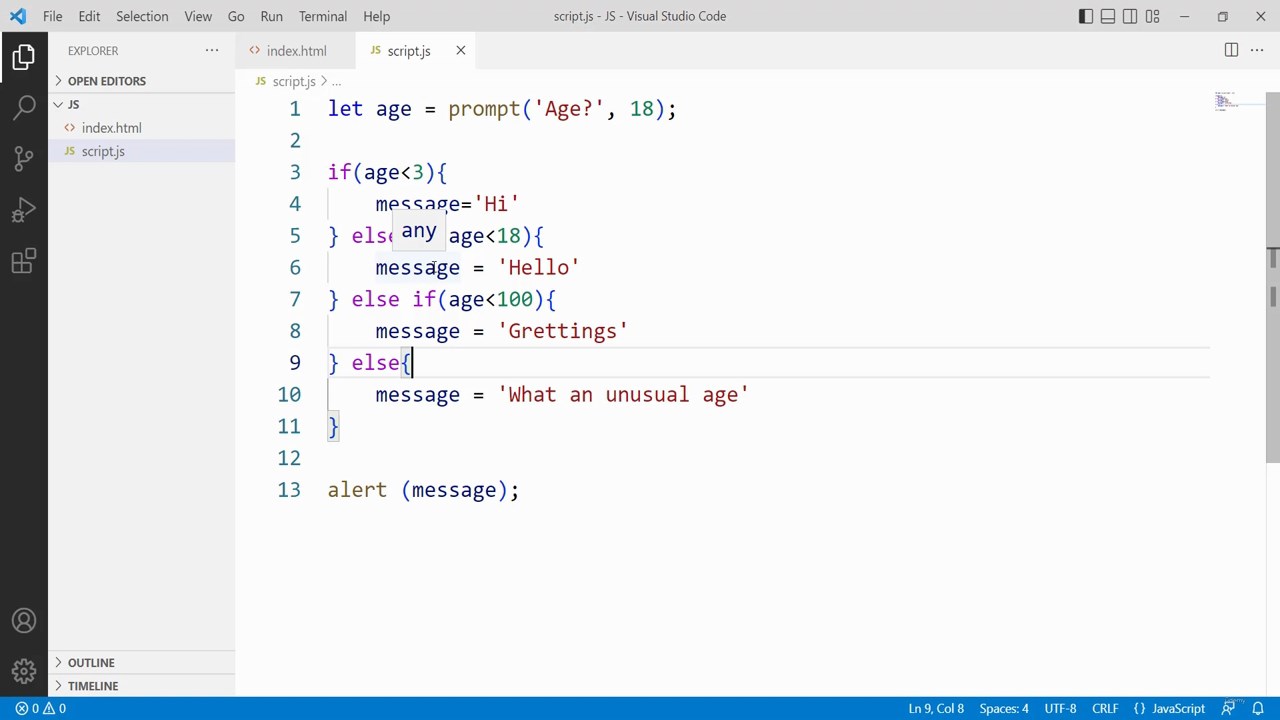1280x720 pixels.
Task: Open Explorer panel more actions ellipsis
Action: [x=212, y=50]
